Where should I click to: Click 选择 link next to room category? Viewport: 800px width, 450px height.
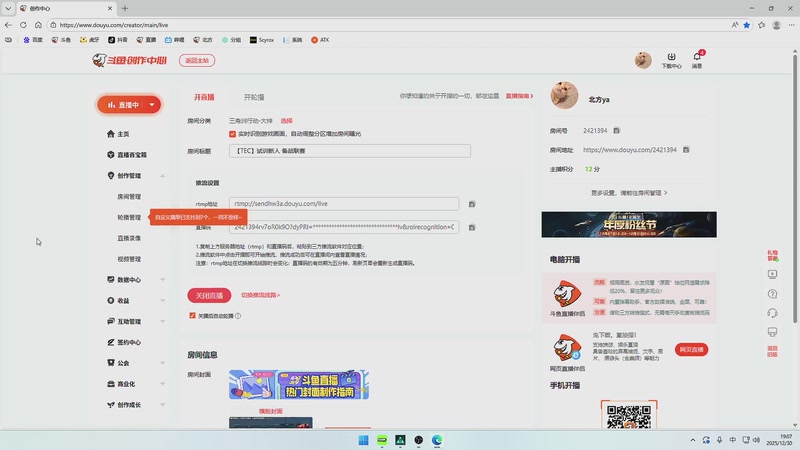(x=287, y=121)
